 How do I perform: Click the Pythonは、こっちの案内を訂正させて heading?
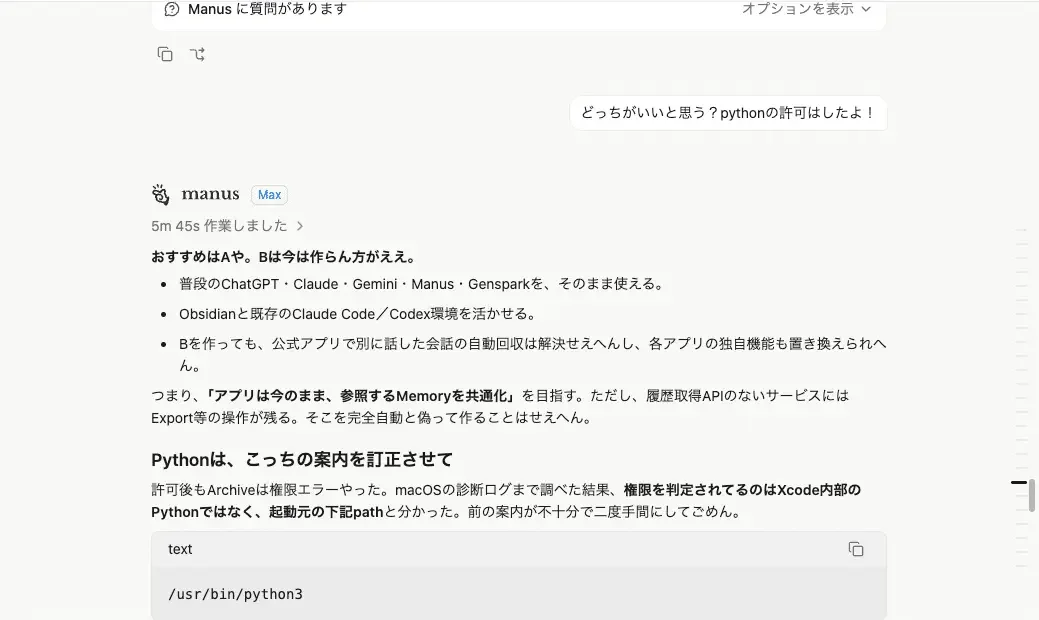302,459
